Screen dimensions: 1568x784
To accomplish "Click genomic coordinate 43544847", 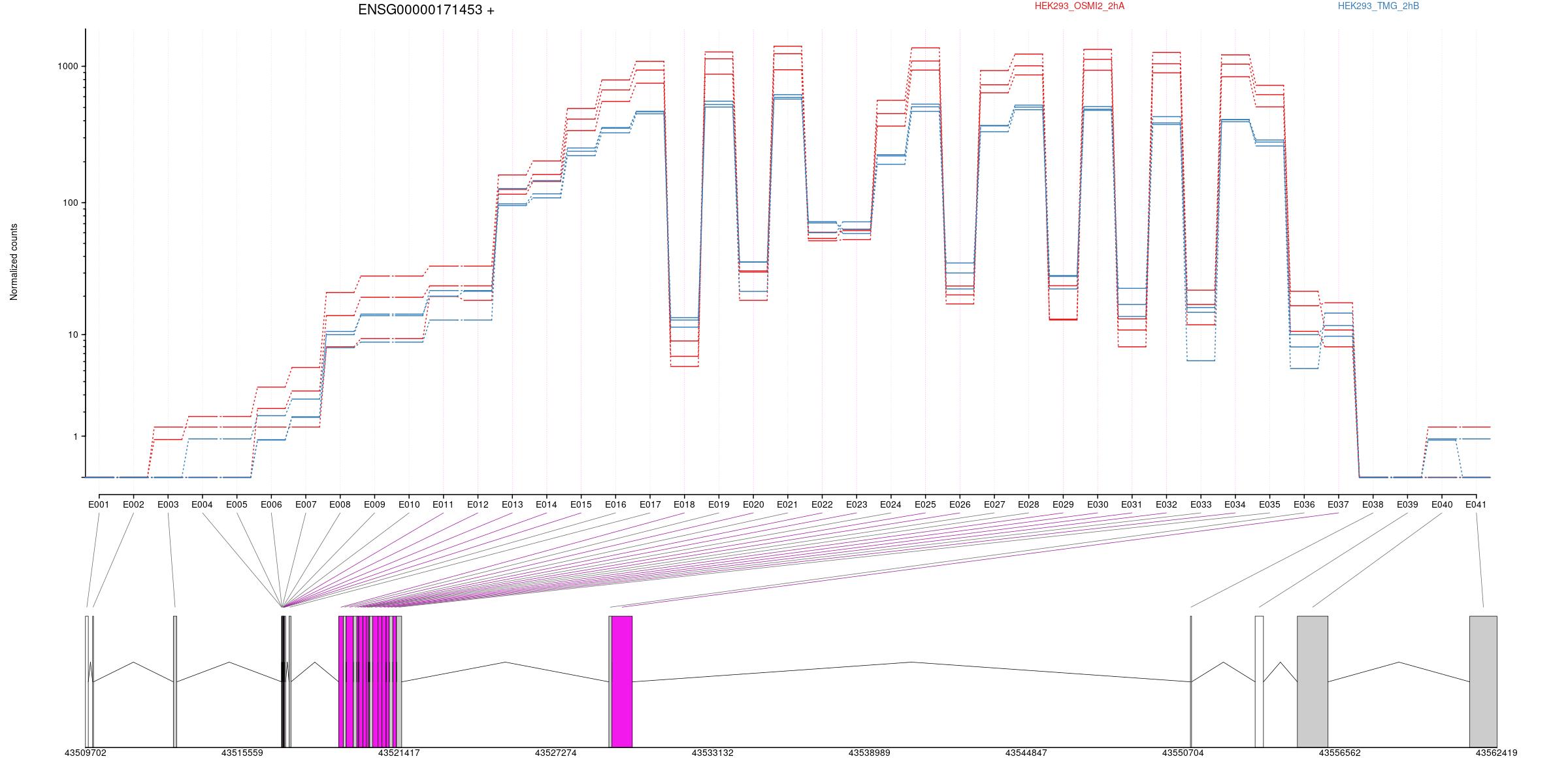I will pyautogui.click(x=1026, y=753).
